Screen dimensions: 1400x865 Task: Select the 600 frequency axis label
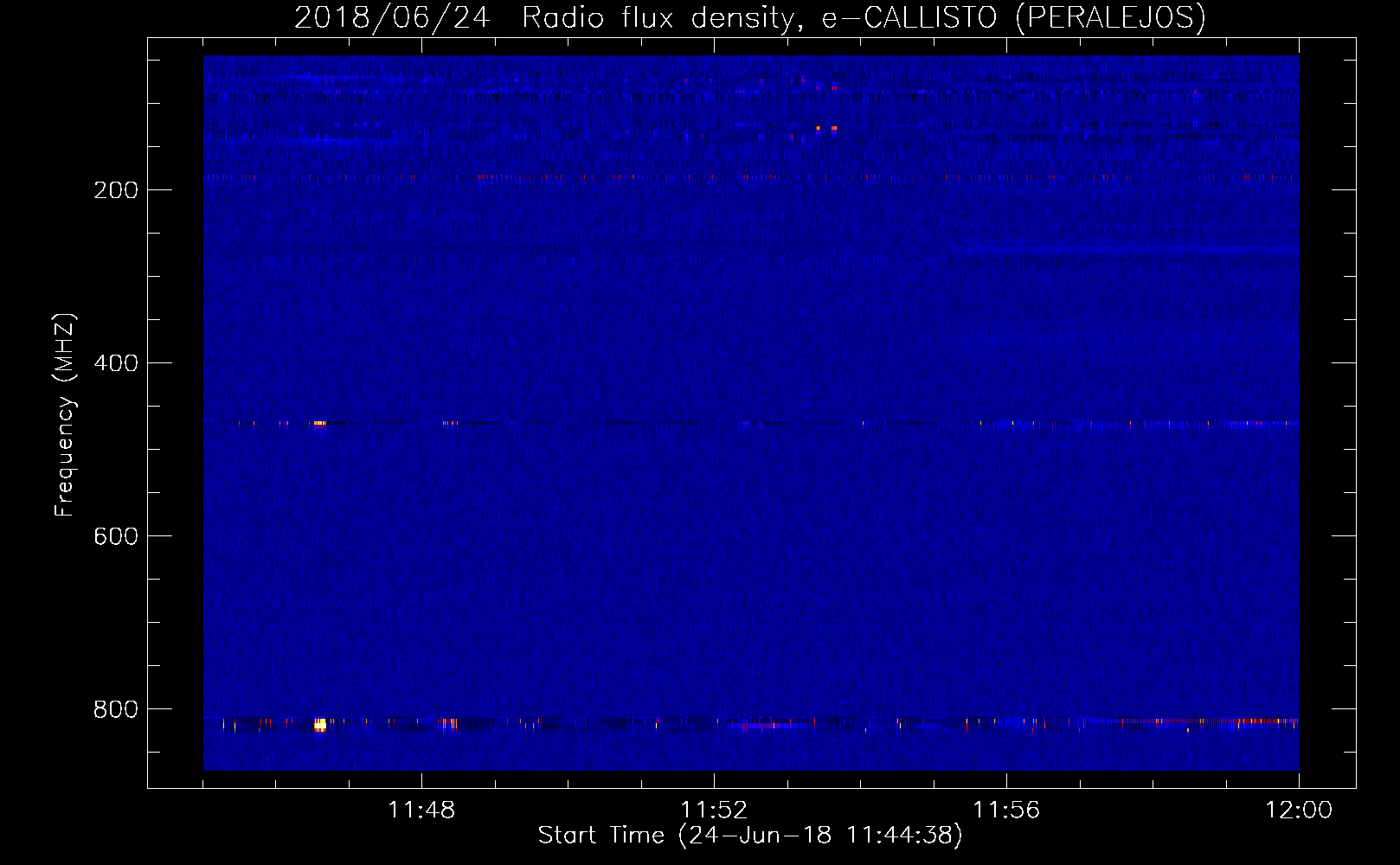click(116, 536)
